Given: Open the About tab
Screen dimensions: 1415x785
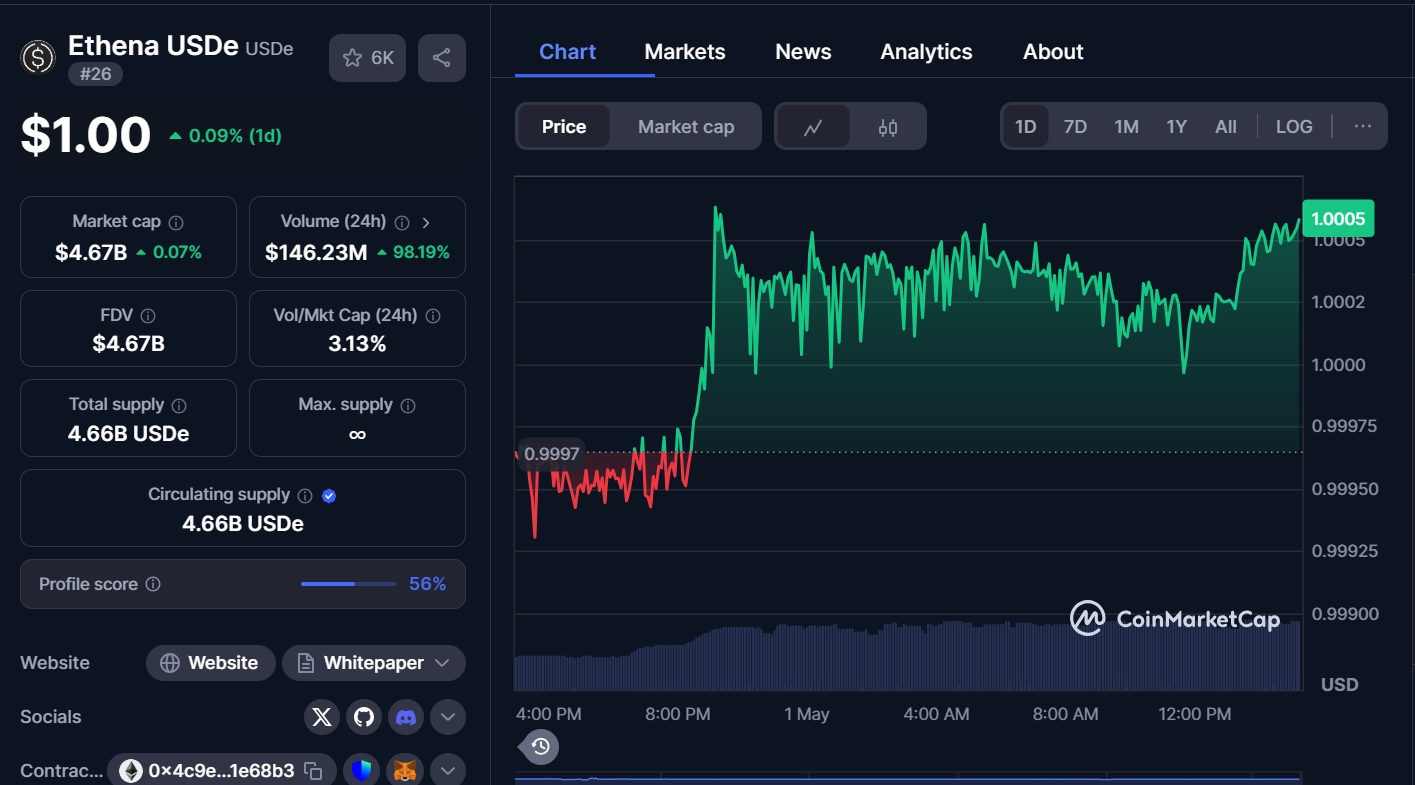Looking at the screenshot, I should click(1053, 52).
